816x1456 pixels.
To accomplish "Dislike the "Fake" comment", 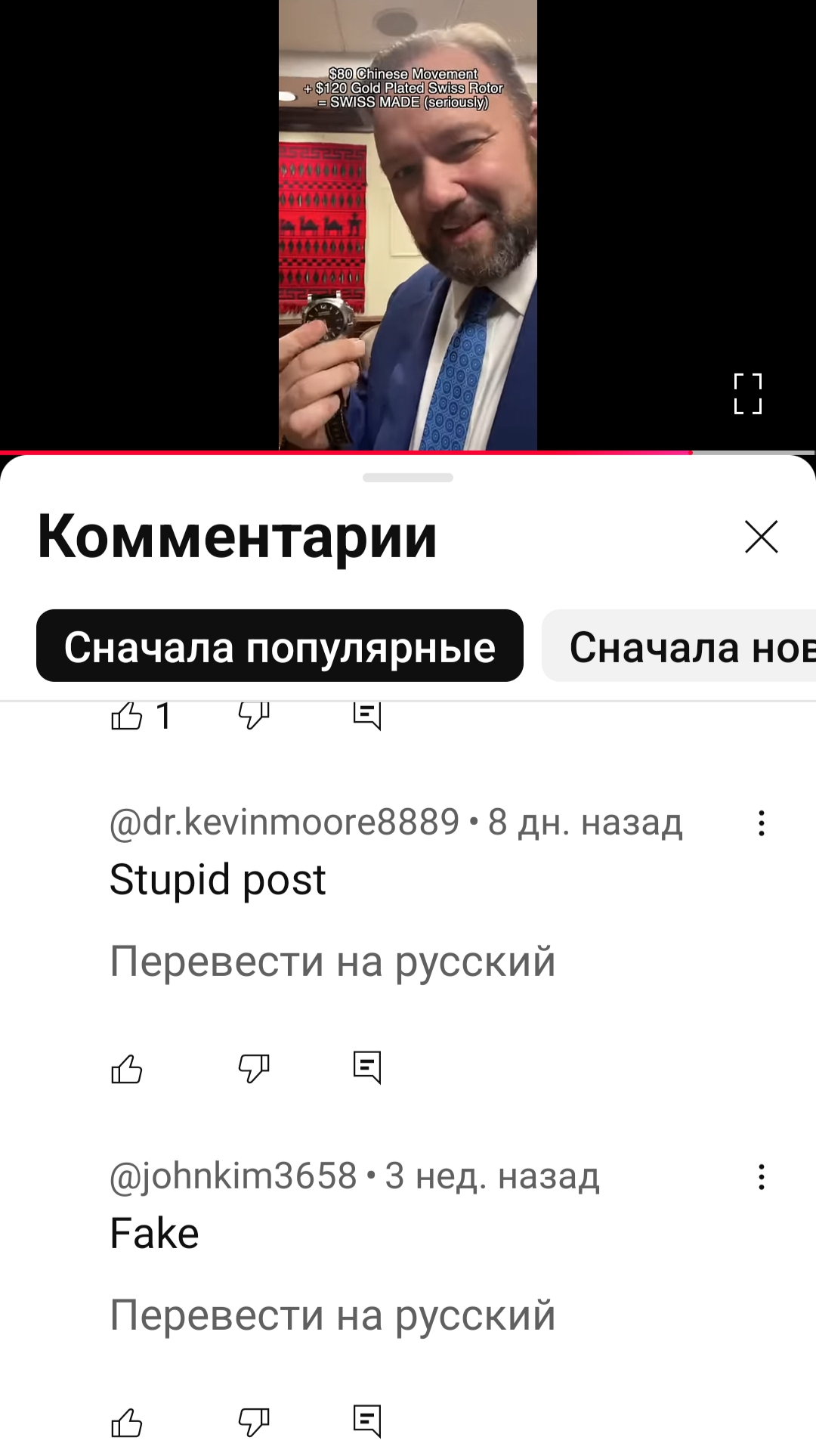I will [254, 1422].
